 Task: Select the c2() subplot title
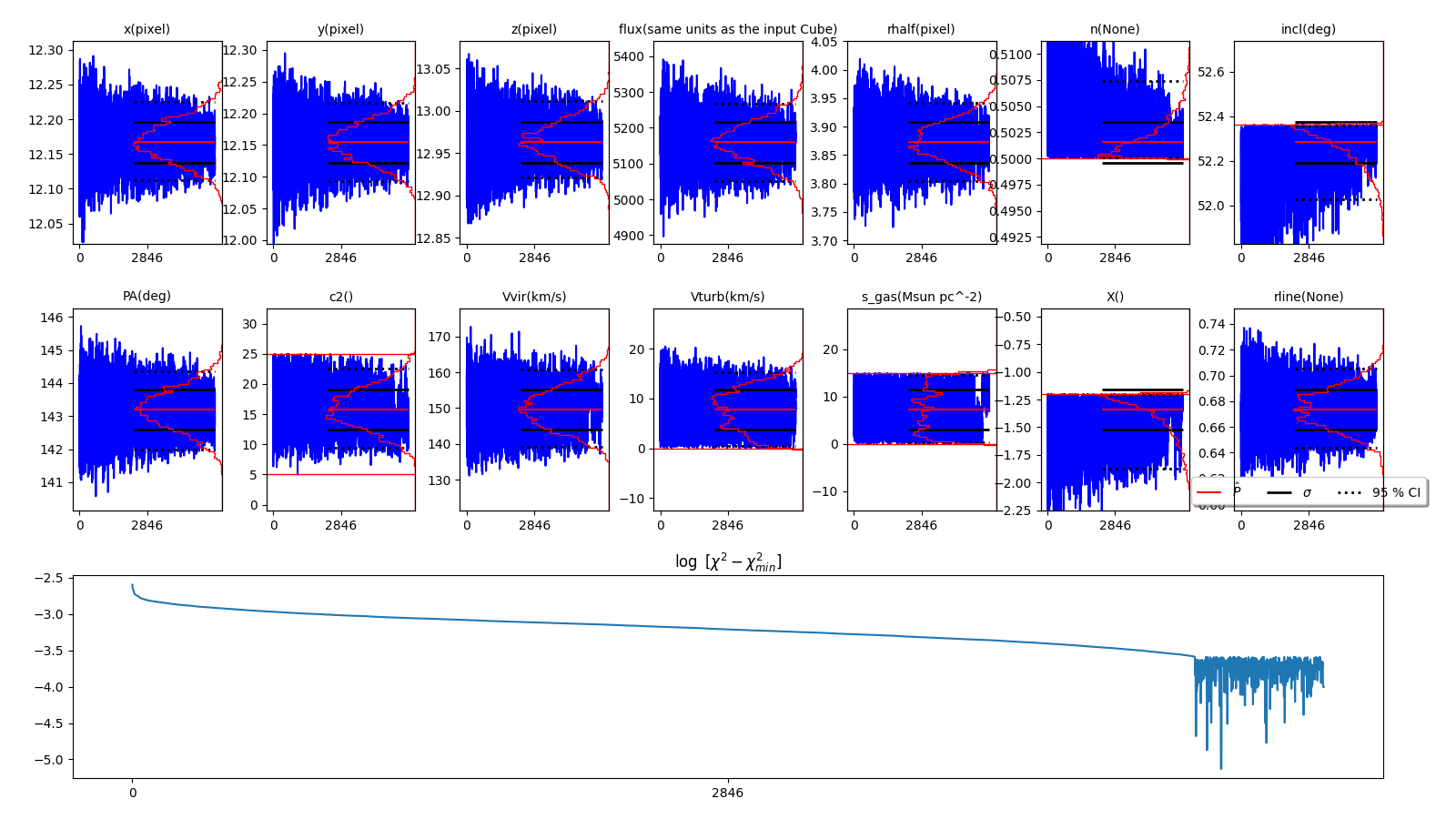click(x=340, y=297)
